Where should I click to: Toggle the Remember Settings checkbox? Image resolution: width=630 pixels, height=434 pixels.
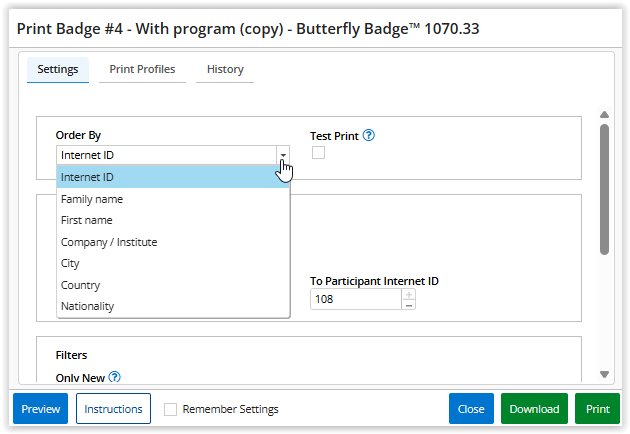[x=171, y=409]
